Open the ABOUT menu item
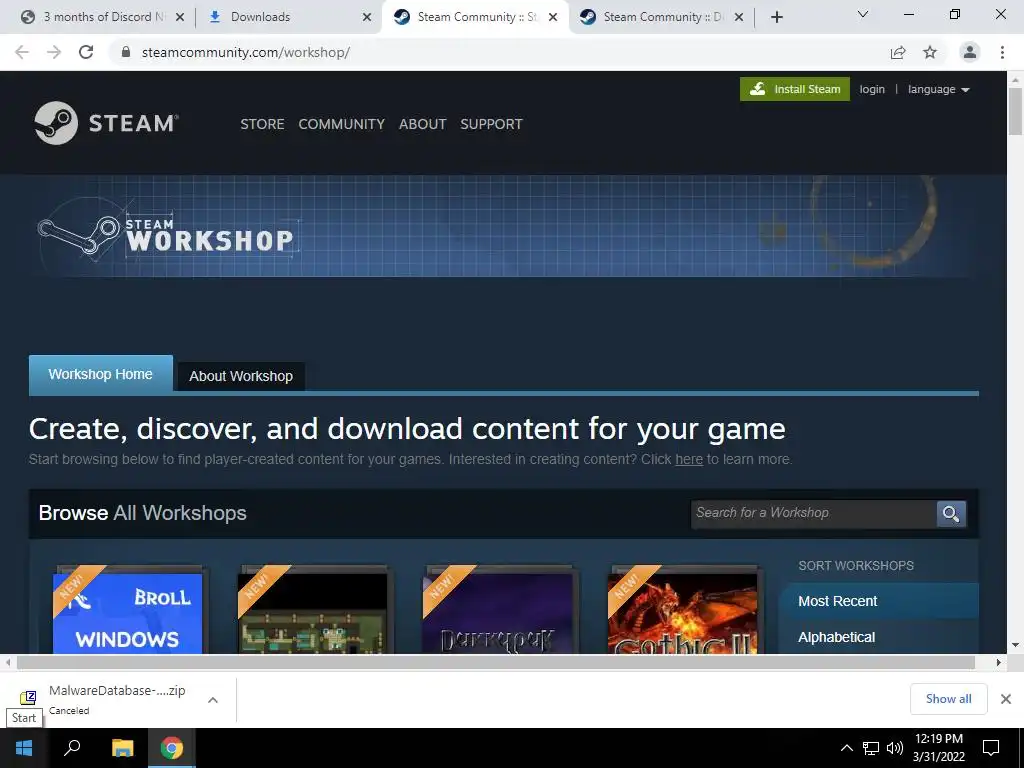 [x=423, y=124]
